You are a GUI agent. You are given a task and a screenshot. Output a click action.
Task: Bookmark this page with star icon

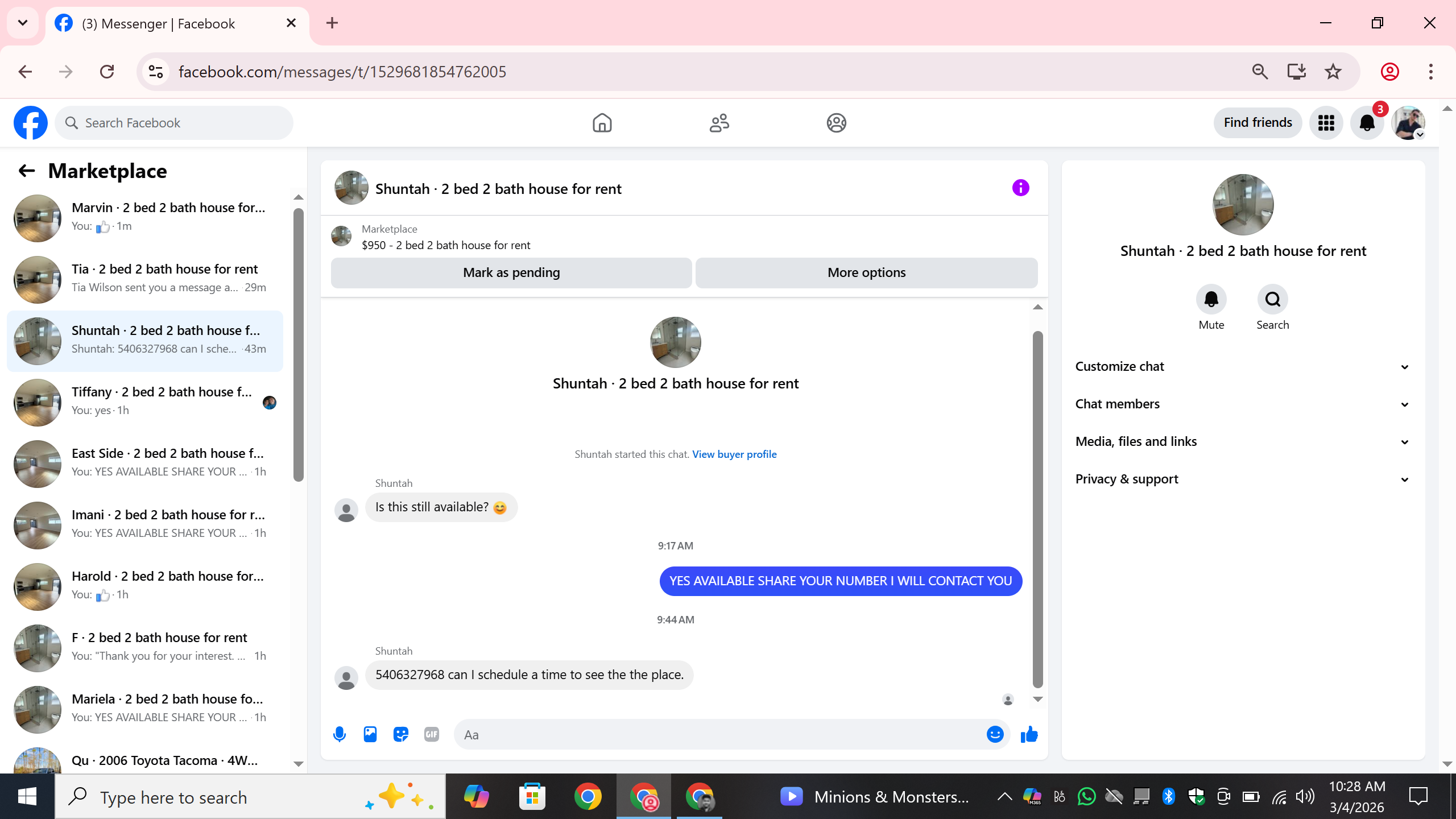pyautogui.click(x=1333, y=72)
